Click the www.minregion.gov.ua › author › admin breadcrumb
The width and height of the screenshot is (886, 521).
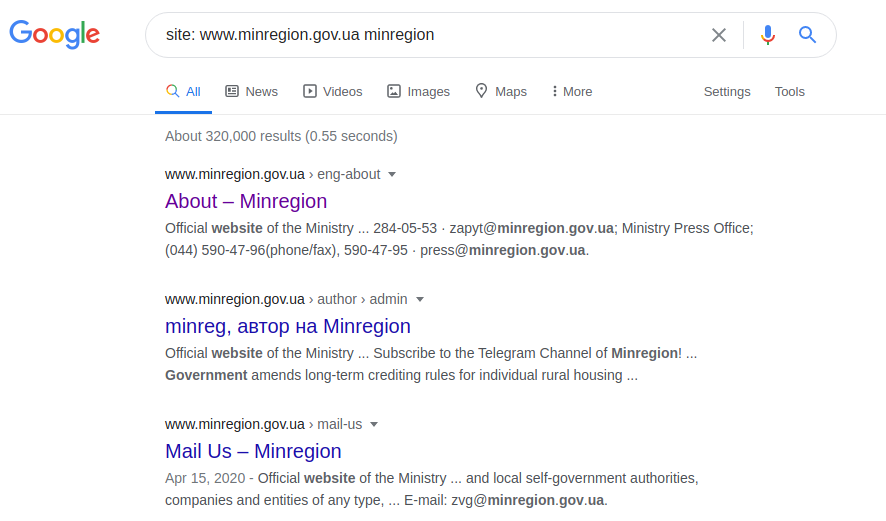286,299
